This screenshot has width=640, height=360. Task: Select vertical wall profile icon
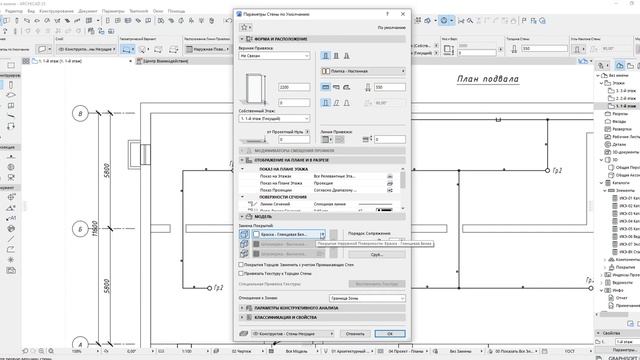tap(325, 103)
